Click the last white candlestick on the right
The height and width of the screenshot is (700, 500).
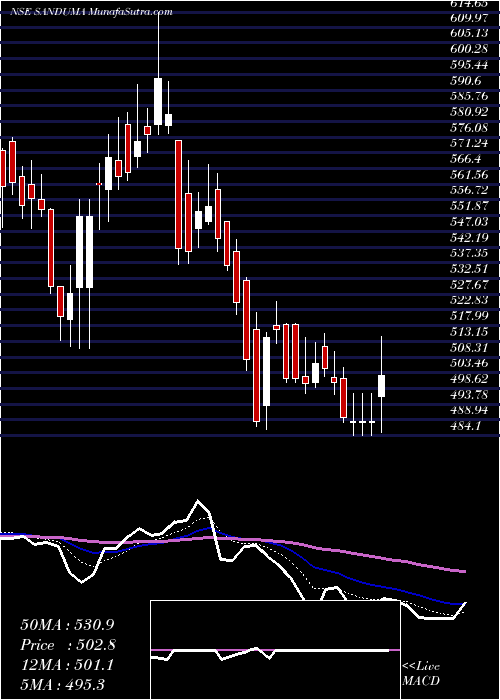tap(382, 386)
